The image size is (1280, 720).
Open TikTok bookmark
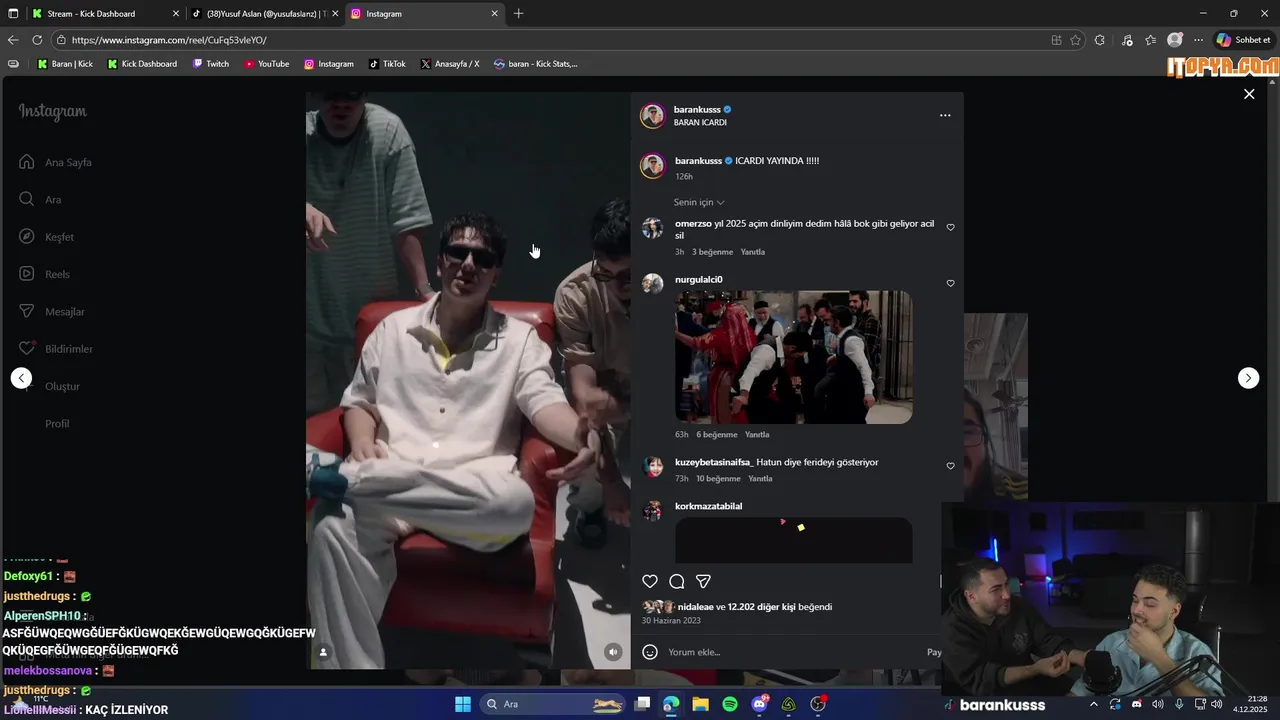(387, 64)
